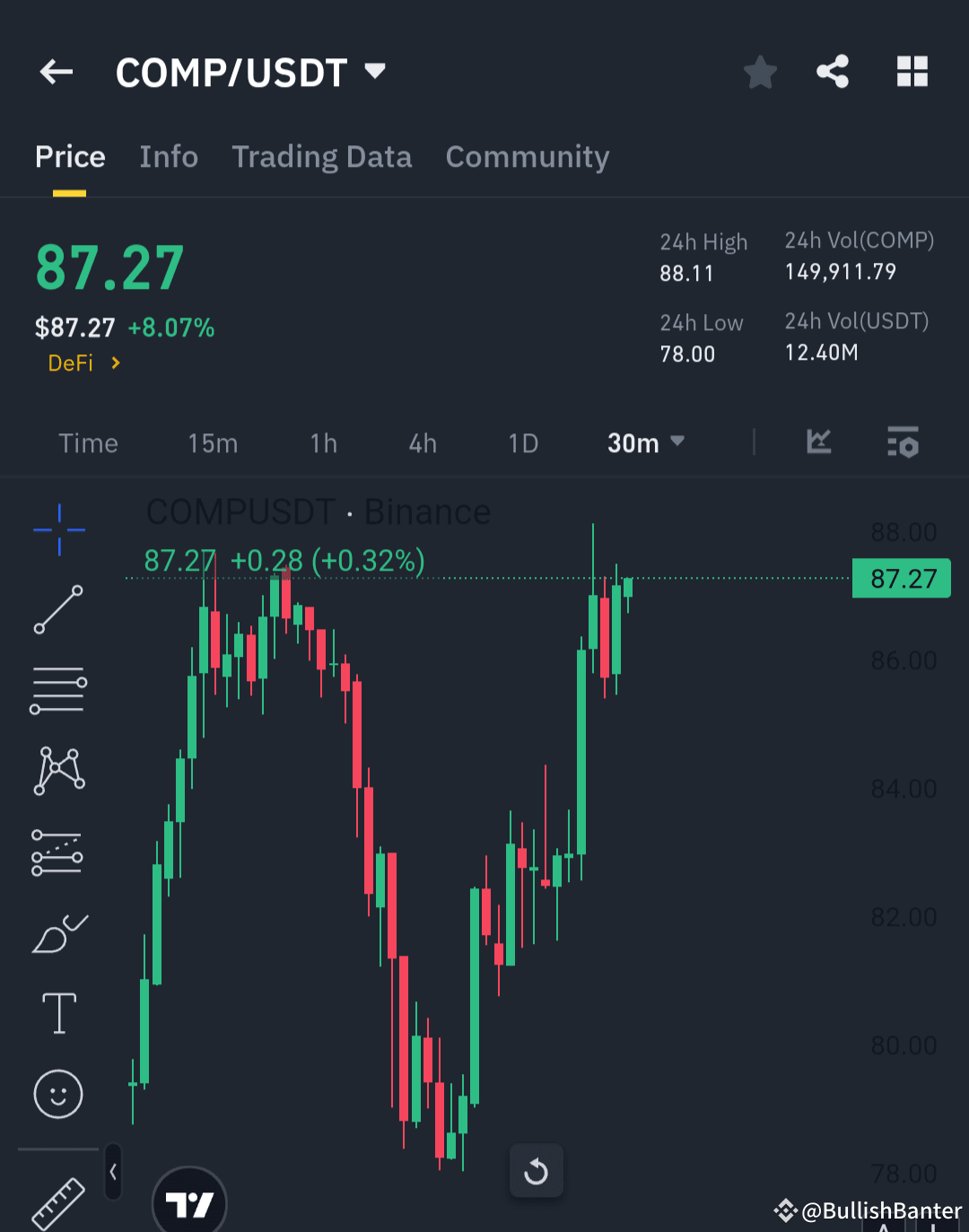Select the measure ruler tool
This screenshot has height=1232, width=969.
(58, 1202)
